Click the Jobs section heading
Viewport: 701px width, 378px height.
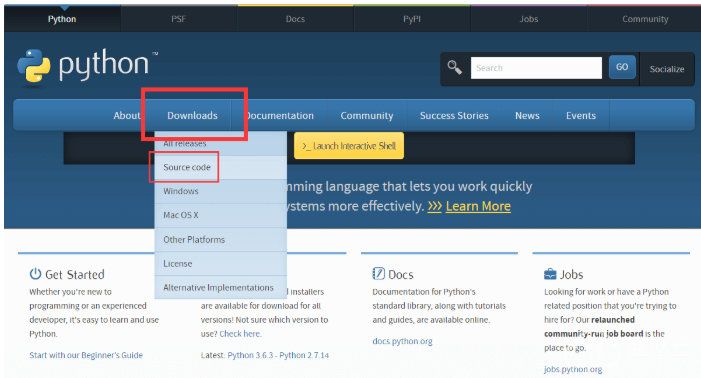click(x=571, y=274)
